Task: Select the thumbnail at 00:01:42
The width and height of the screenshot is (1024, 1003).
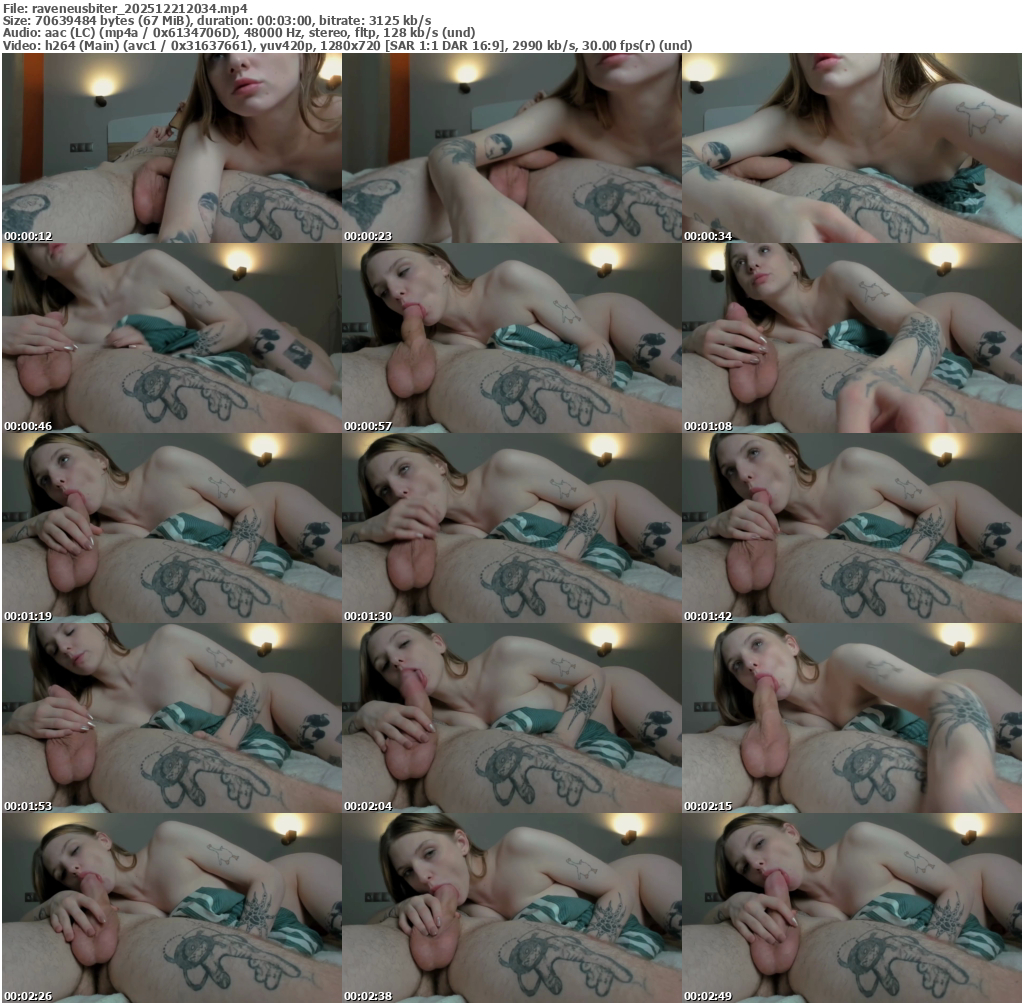Action: pyautogui.click(x=851, y=528)
